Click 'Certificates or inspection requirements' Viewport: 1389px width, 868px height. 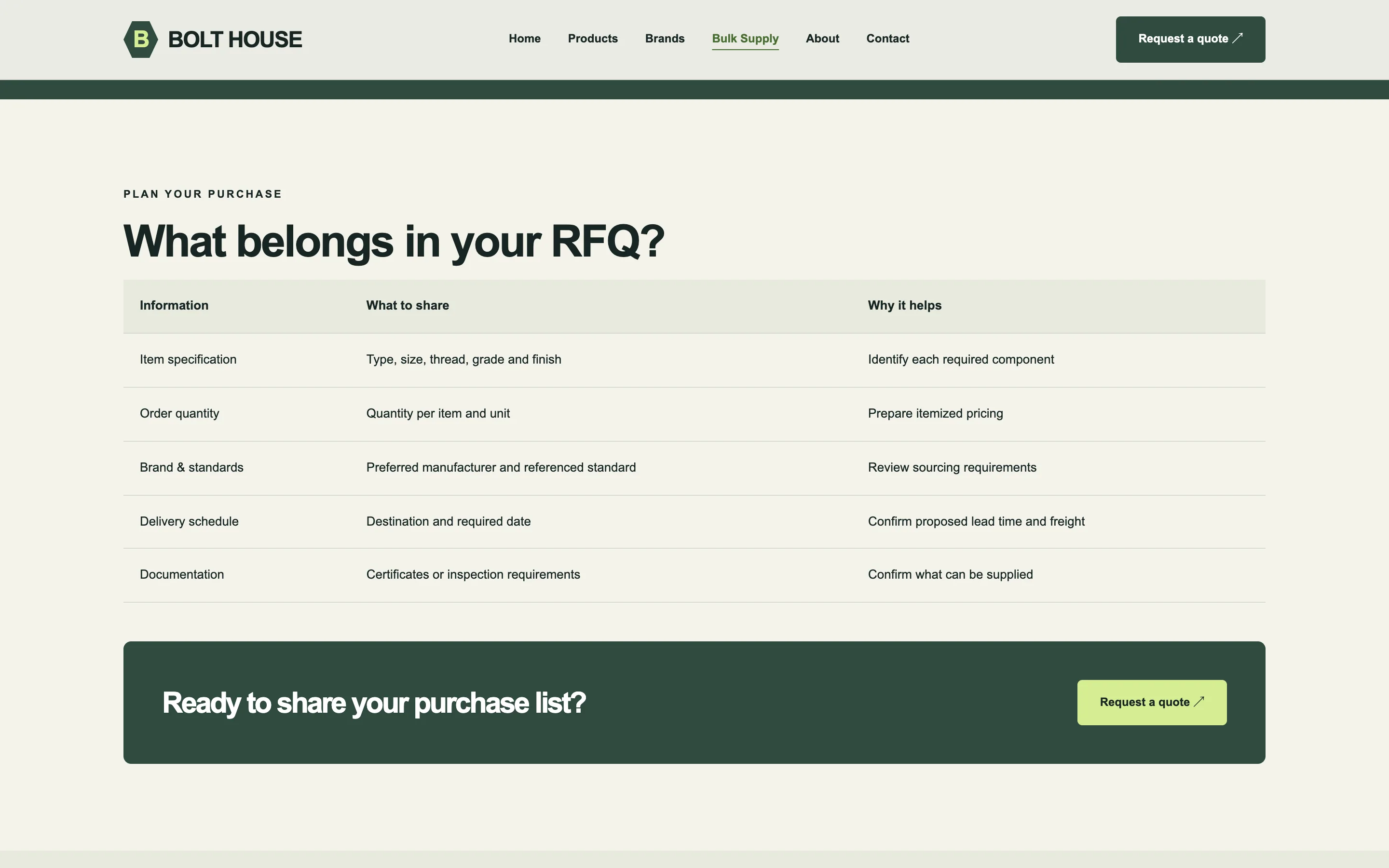pos(473,574)
